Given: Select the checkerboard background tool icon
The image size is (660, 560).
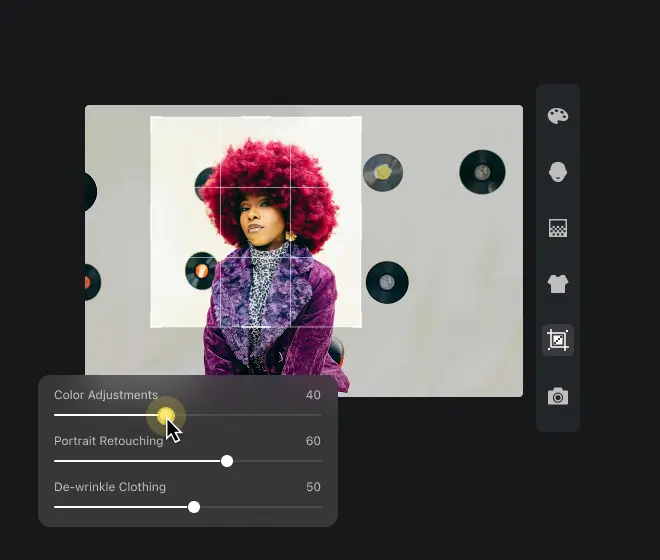Looking at the screenshot, I should pos(558,229).
